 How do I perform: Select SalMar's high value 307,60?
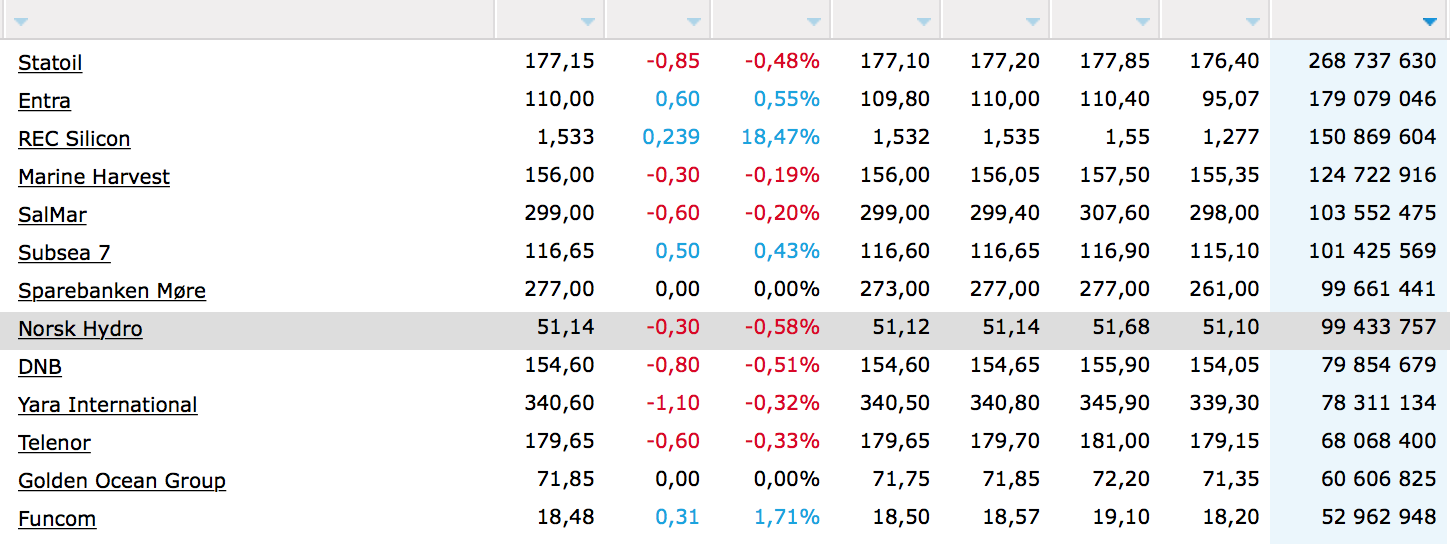tap(1115, 213)
